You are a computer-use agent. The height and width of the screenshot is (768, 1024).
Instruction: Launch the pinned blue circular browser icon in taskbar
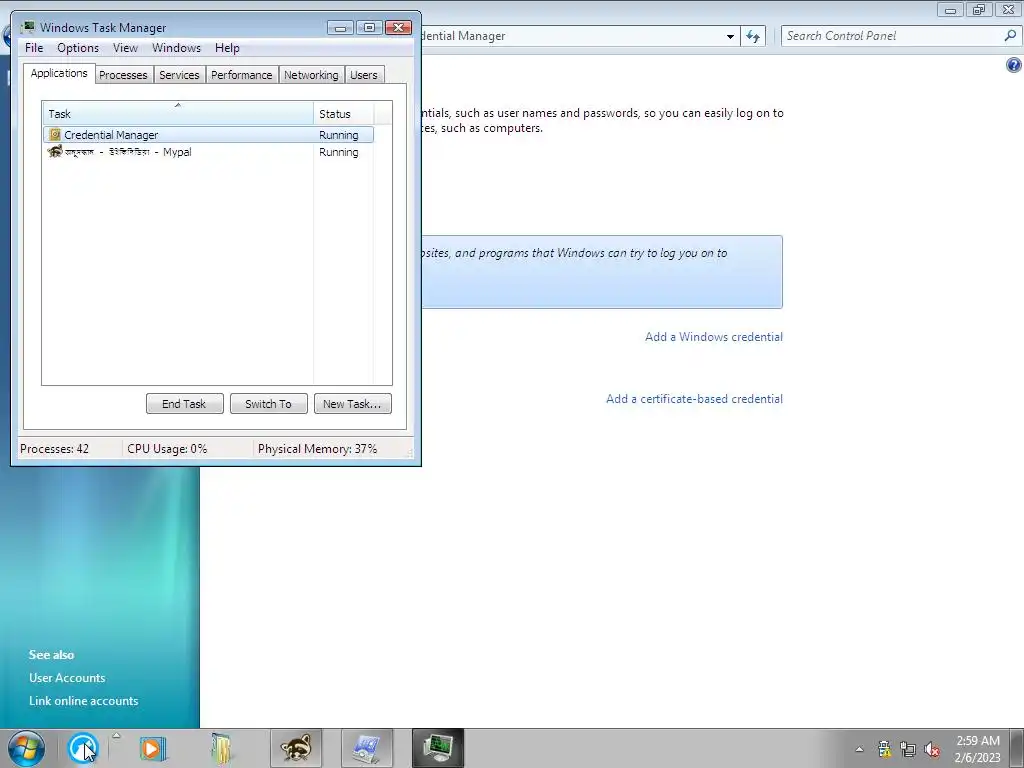pos(82,748)
